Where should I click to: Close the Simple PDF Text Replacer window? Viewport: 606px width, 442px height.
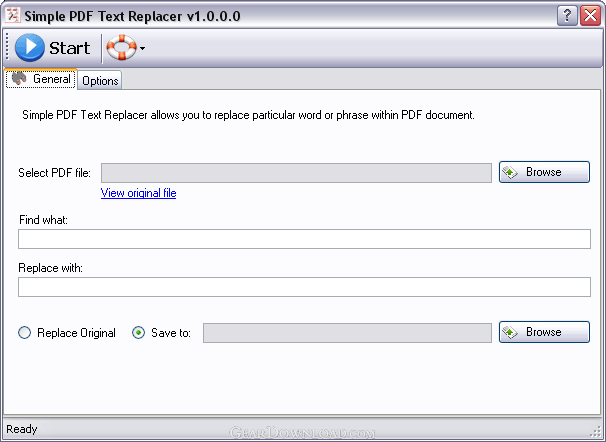click(591, 15)
